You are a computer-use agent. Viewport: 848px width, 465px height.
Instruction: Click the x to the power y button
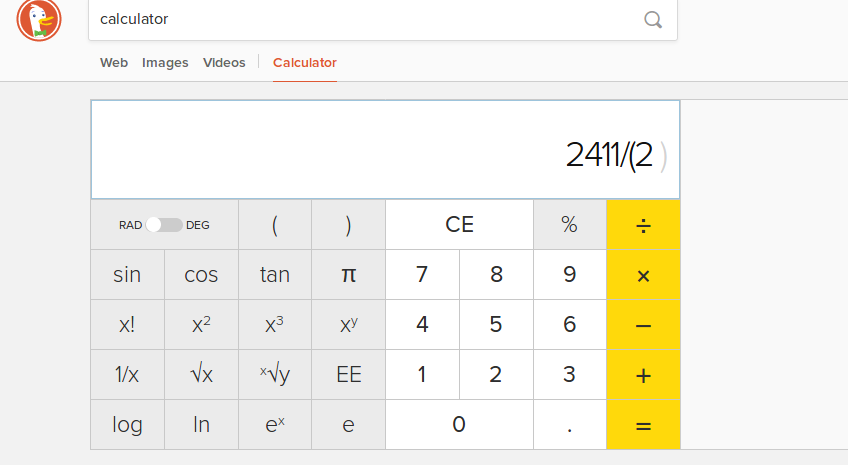[348, 324]
